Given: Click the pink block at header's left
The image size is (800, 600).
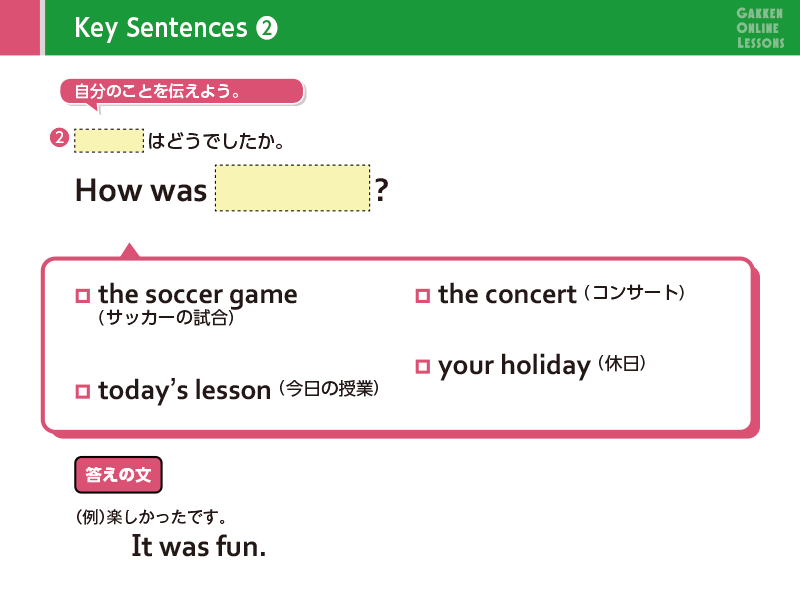Looking at the screenshot, I should coord(20,28).
